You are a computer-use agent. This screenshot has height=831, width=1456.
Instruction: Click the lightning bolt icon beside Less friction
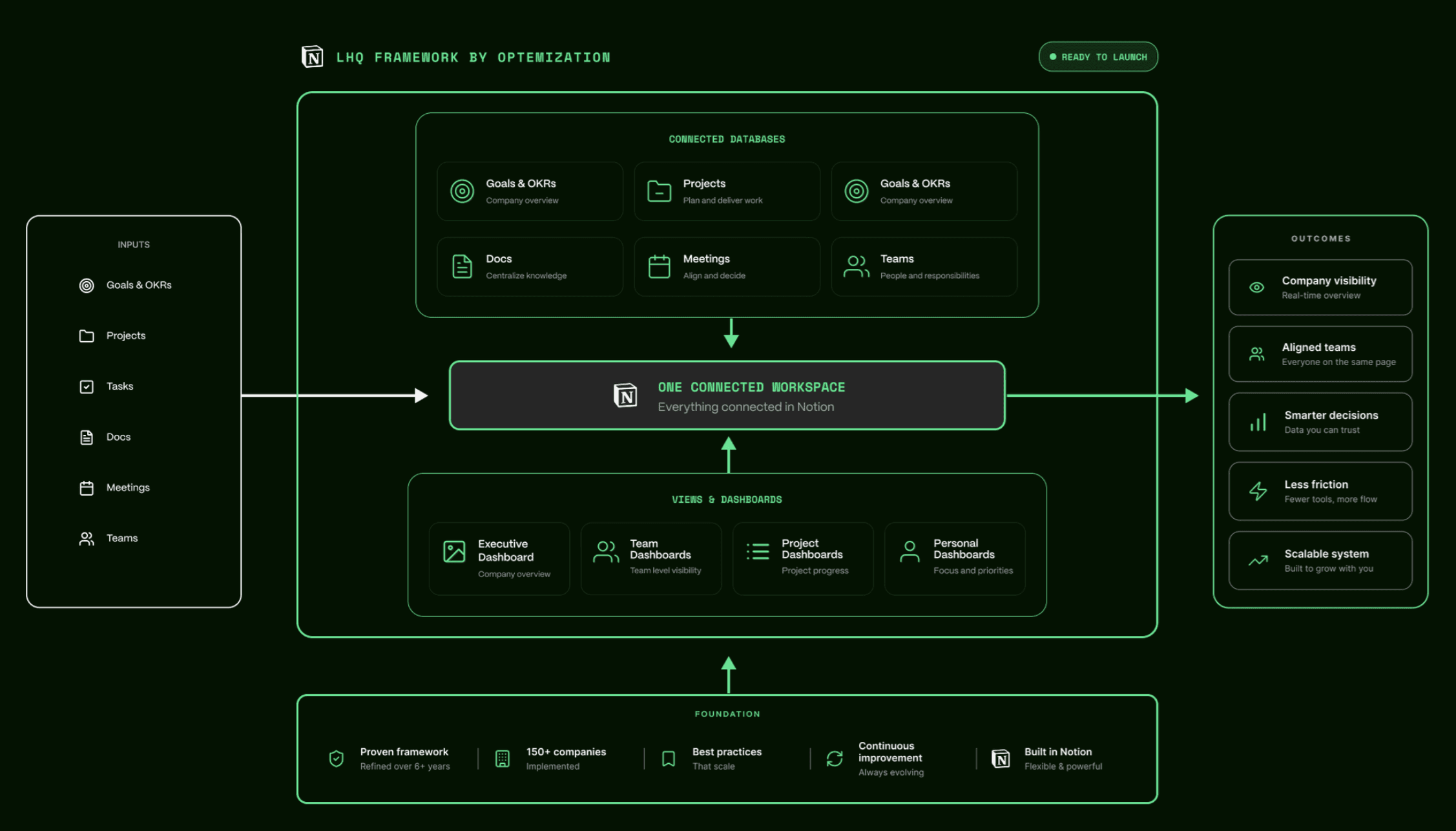tap(1258, 491)
